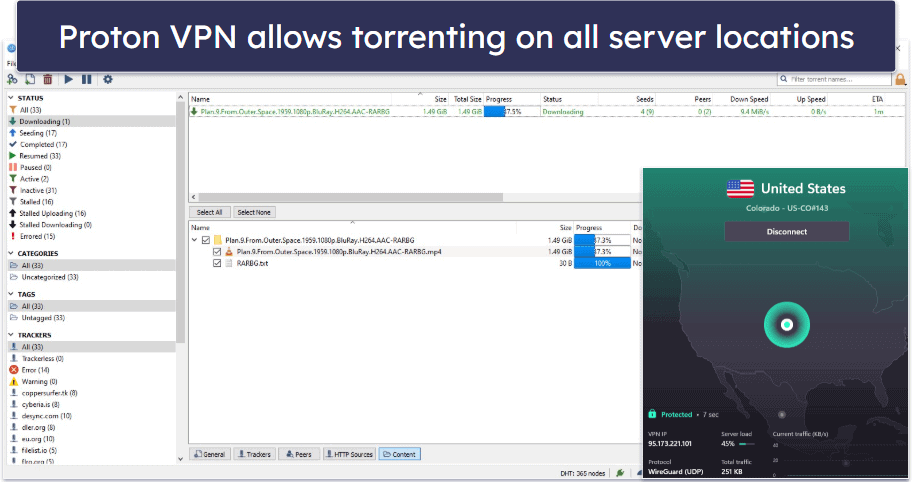
Task: Click the green connection marker on VPN map
Action: point(786,324)
